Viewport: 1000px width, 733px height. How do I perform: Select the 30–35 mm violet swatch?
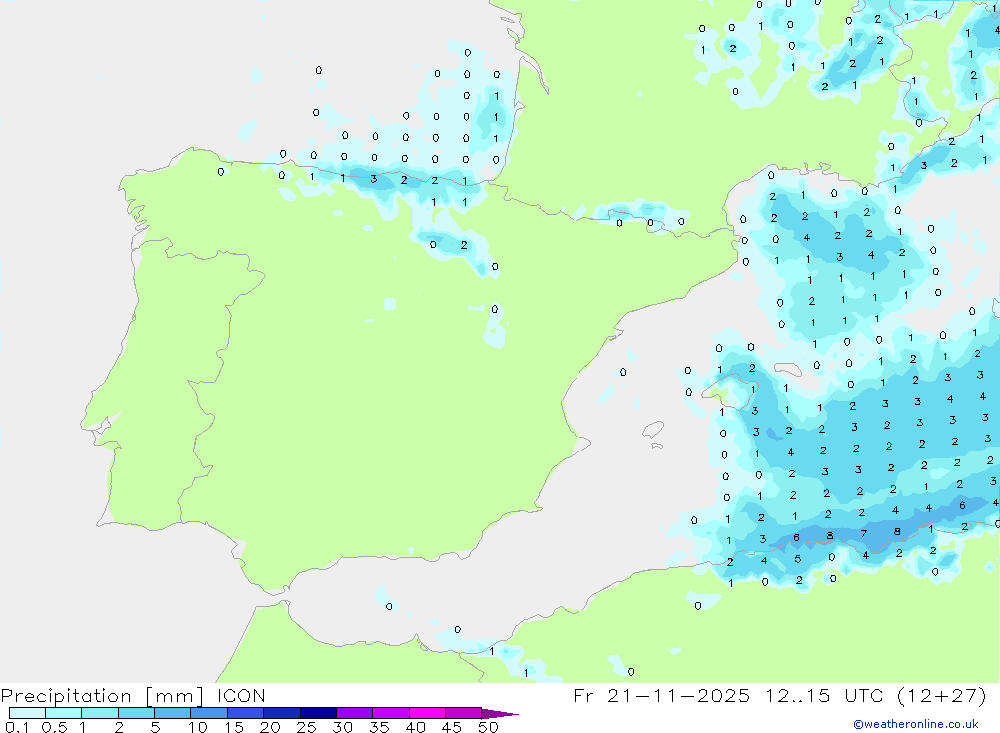pyautogui.click(x=355, y=713)
